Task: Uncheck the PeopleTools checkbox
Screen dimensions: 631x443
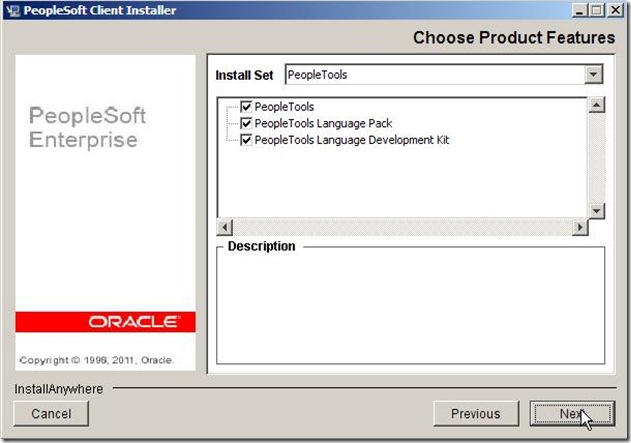Action: [x=246, y=107]
